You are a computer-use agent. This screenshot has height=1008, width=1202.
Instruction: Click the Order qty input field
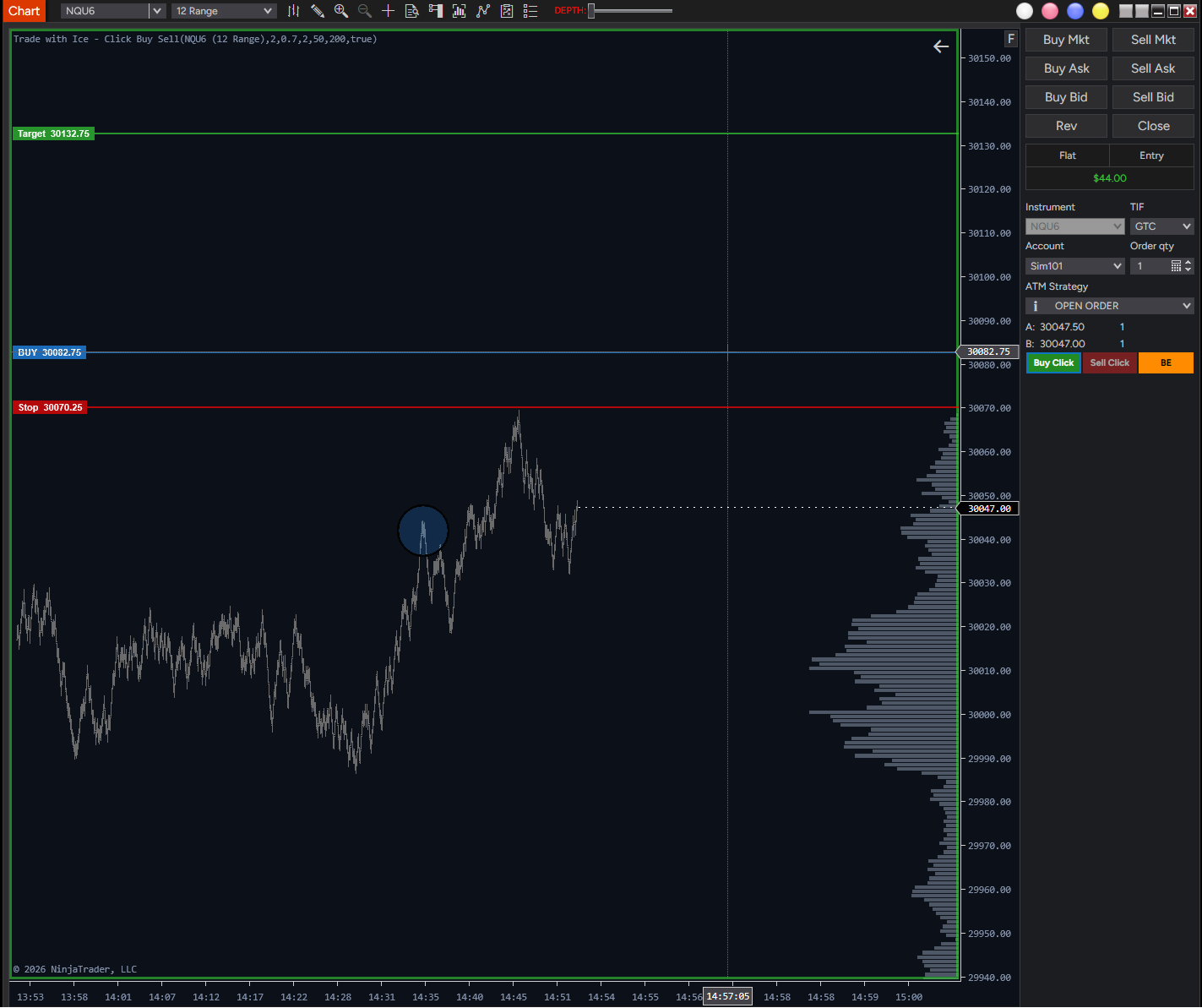coord(1150,266)
